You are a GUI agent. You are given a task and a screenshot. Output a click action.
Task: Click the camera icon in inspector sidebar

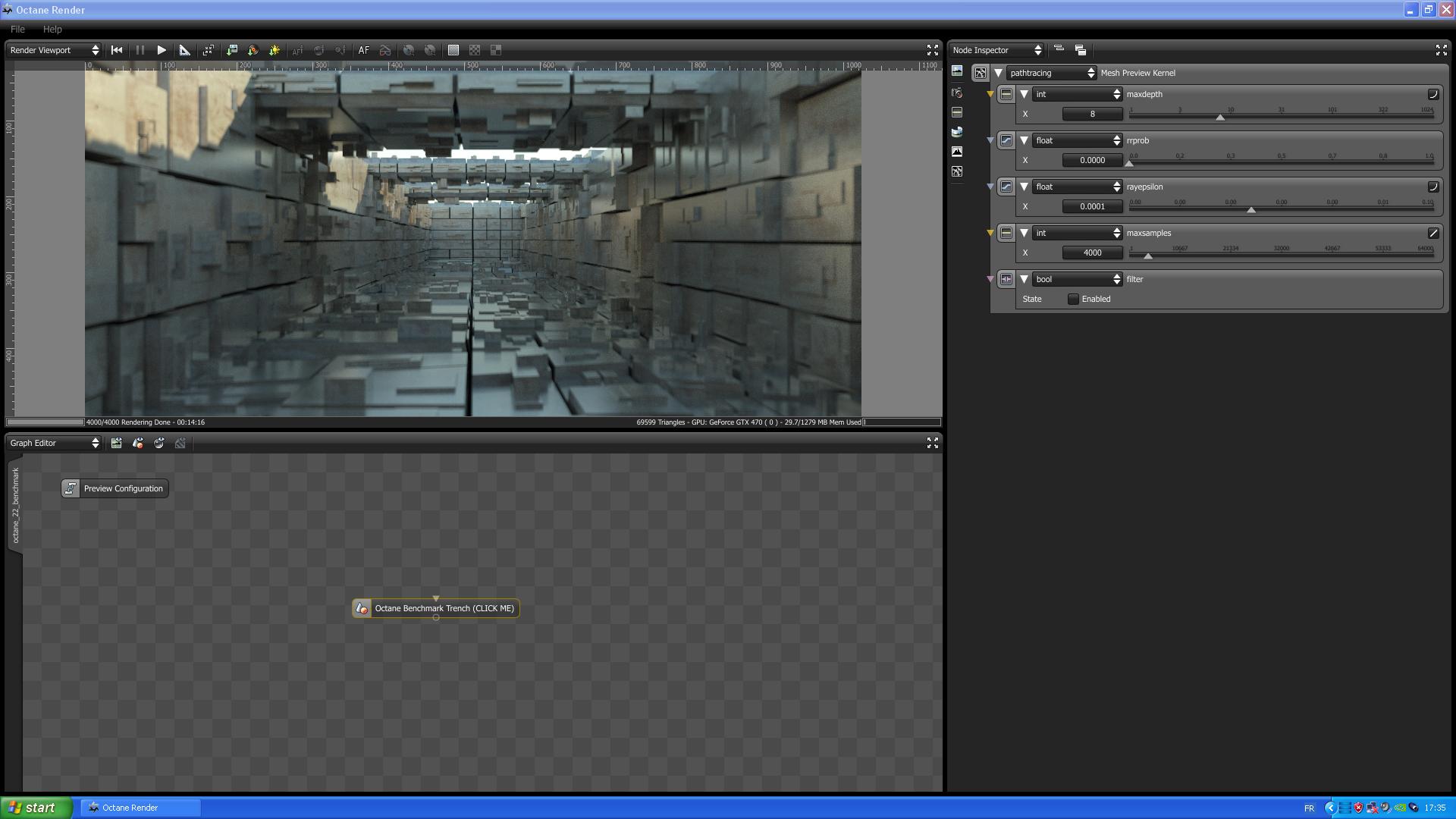coord(957,93)
